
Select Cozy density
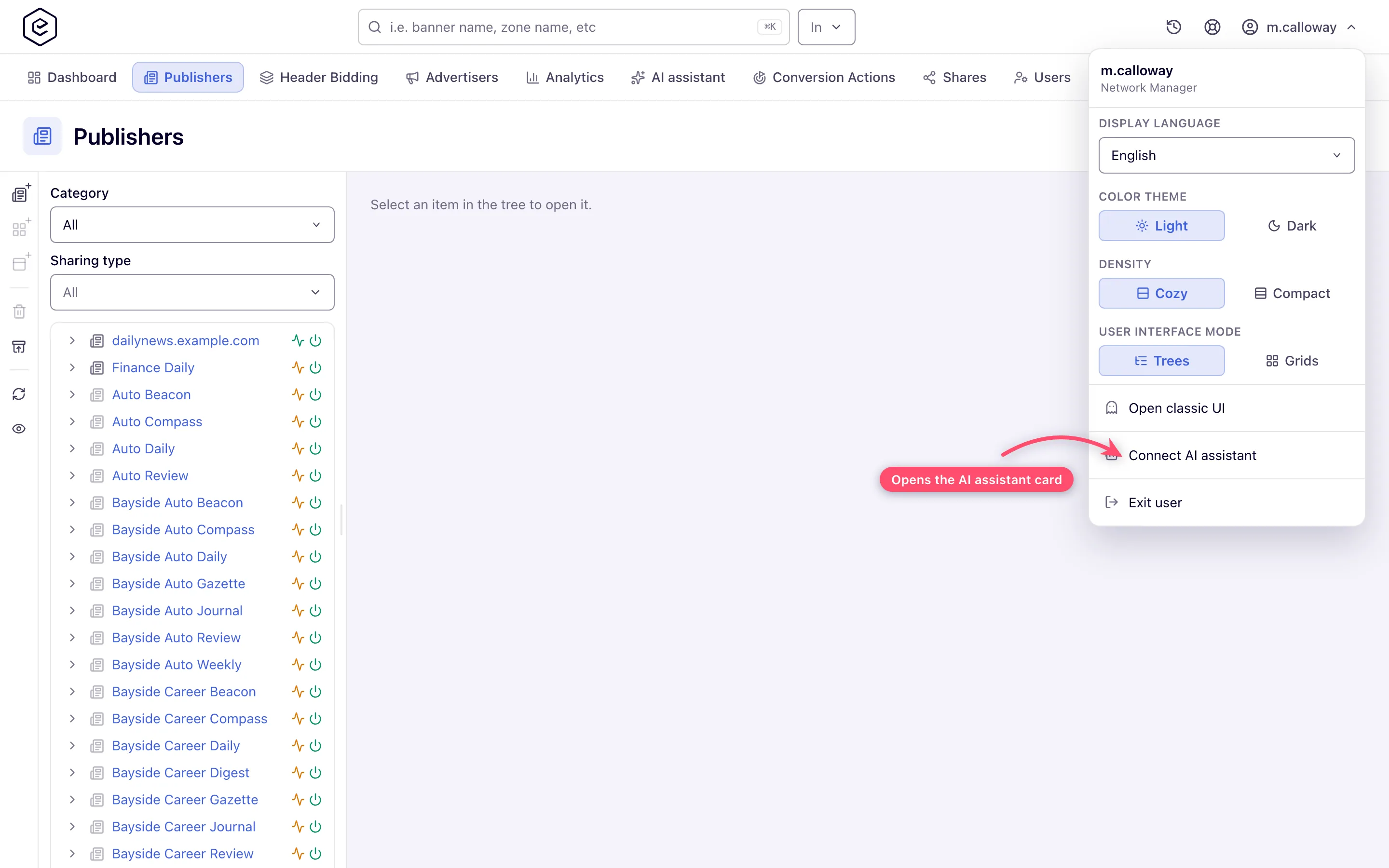[x=1161, y=293]
